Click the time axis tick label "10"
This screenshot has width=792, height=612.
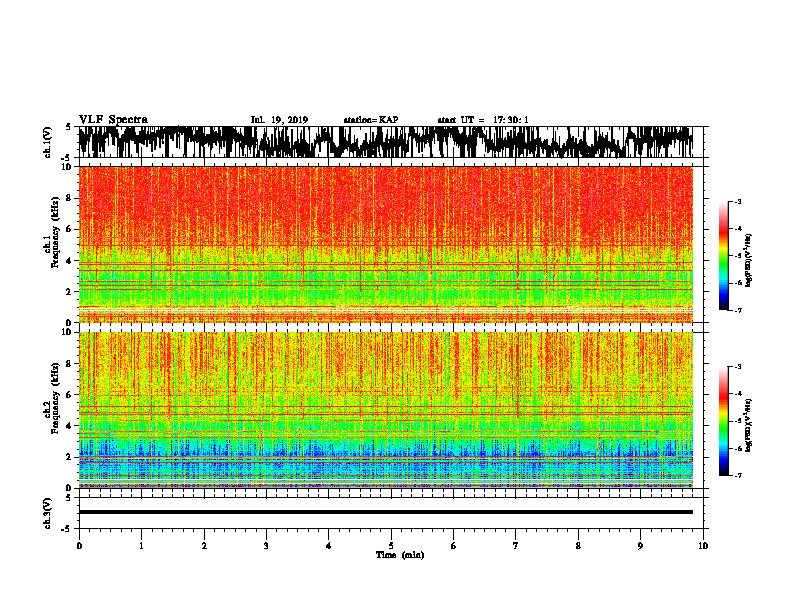point(703,546)
